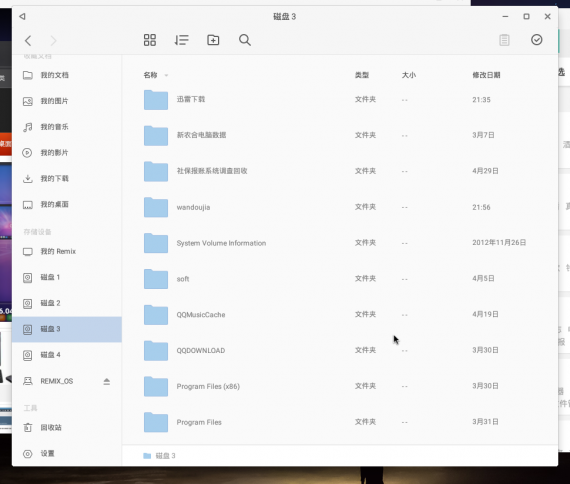Click the 类型 column header
This screenshot has height=484, width=570.
(362, 75)
